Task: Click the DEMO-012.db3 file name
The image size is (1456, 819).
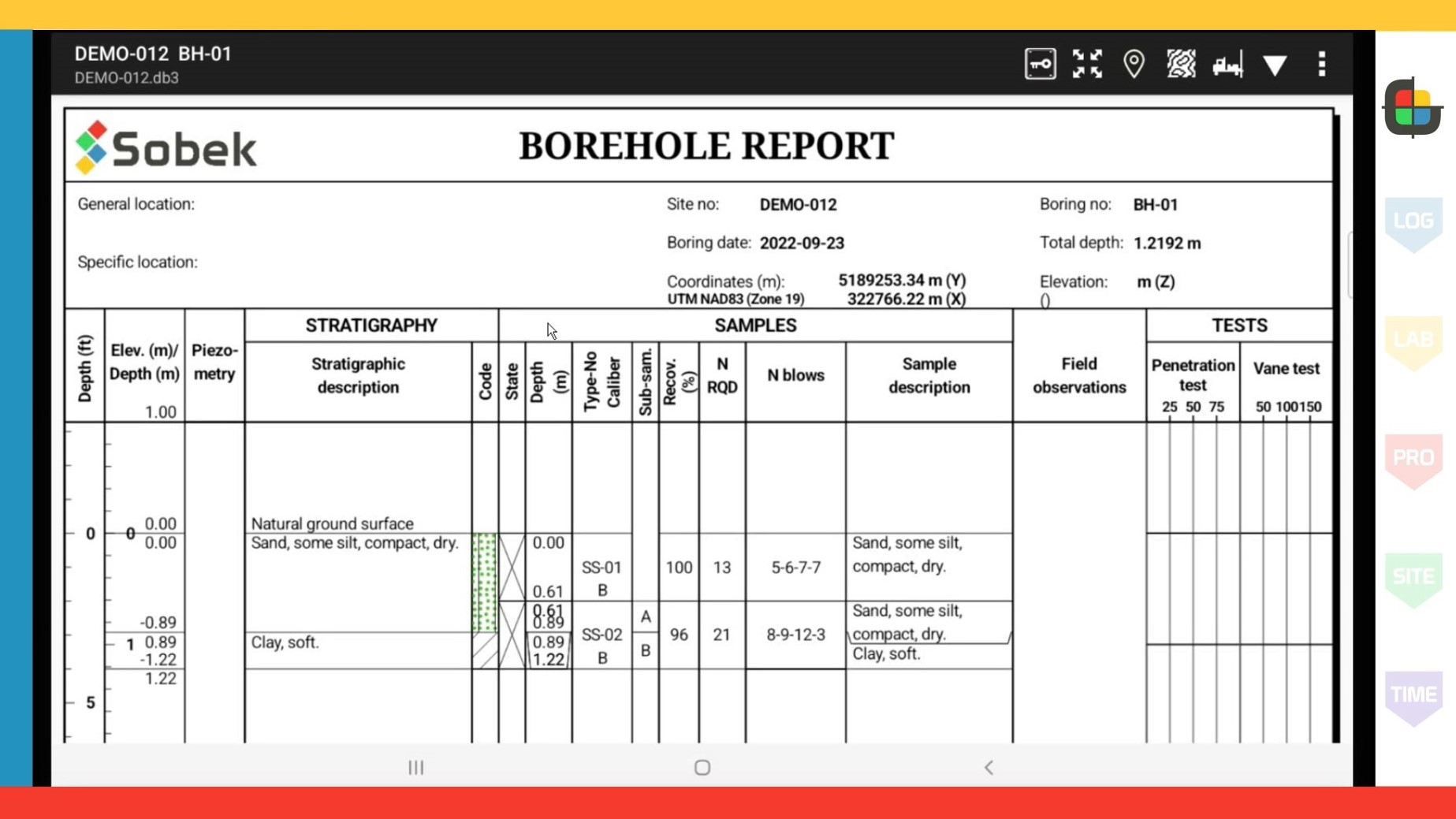Action: [126, 78]
